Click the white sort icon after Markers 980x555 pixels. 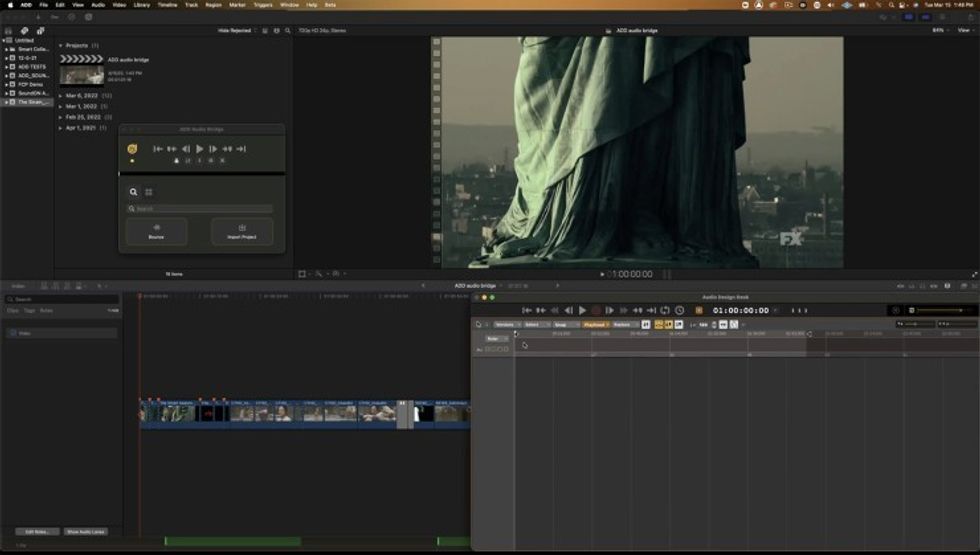646,324
